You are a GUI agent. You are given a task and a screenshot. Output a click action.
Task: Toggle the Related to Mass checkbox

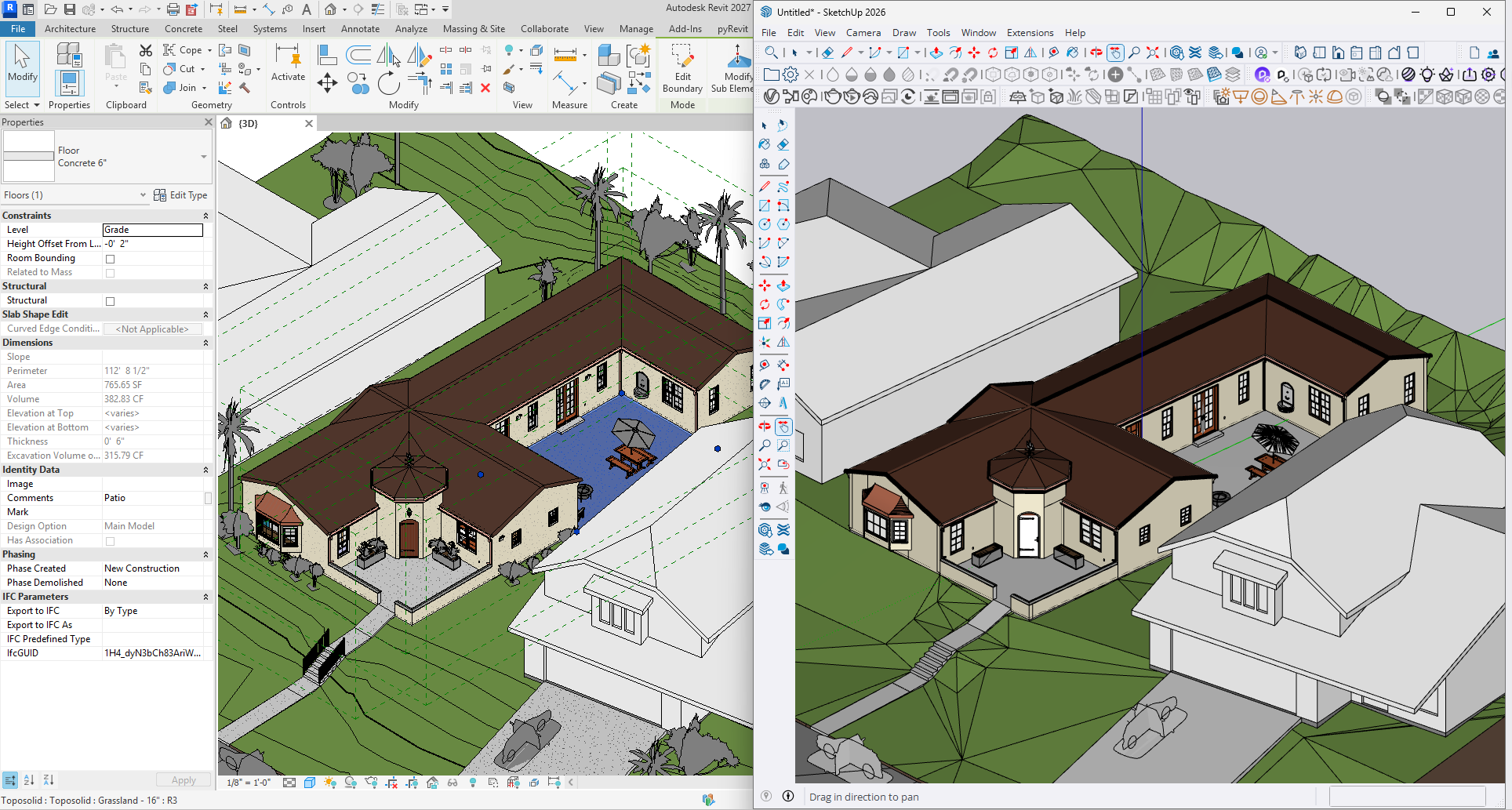coord(110,273)
